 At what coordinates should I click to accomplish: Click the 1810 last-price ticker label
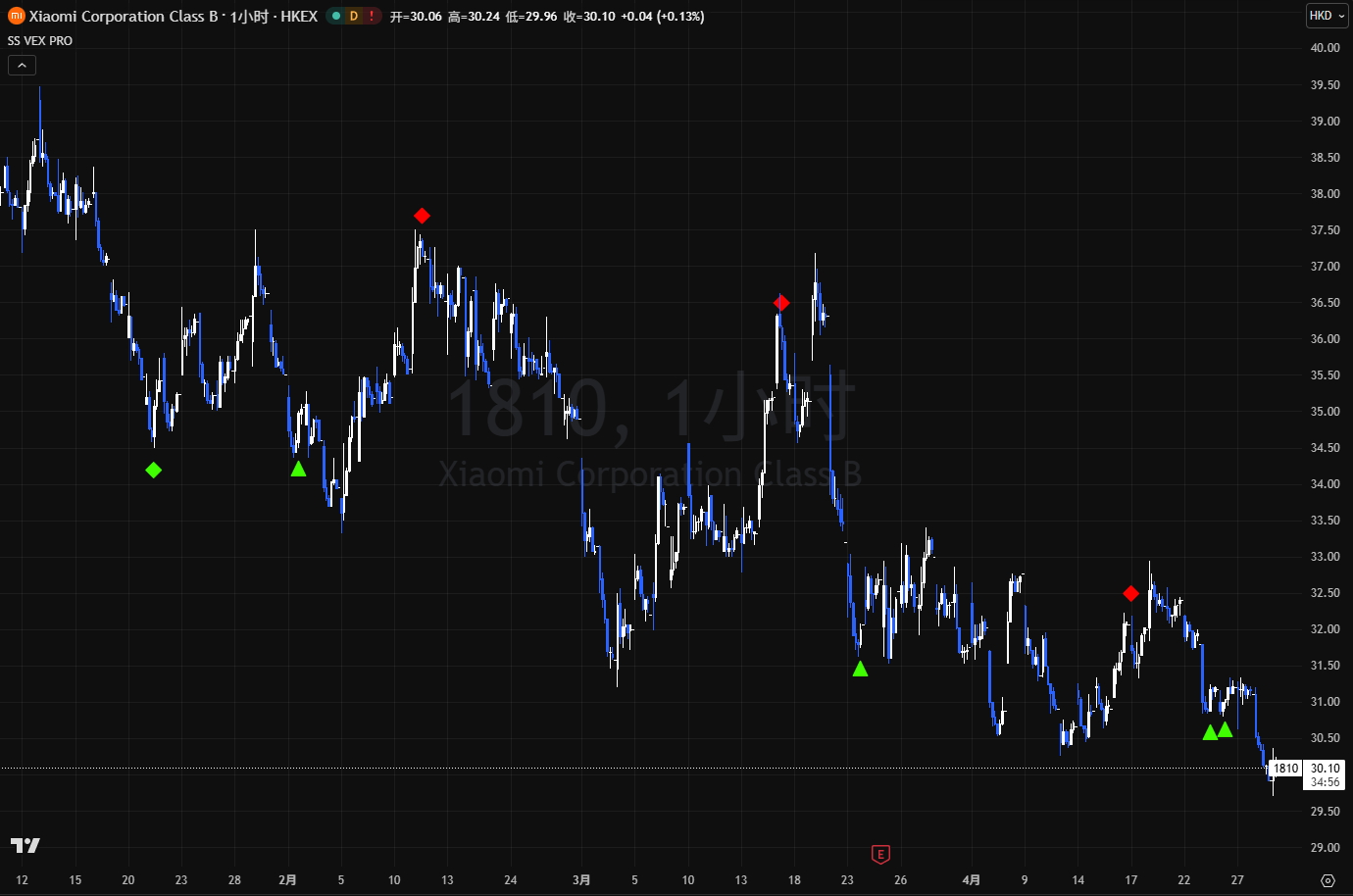pyautogui.click(x=1285, y=769)
